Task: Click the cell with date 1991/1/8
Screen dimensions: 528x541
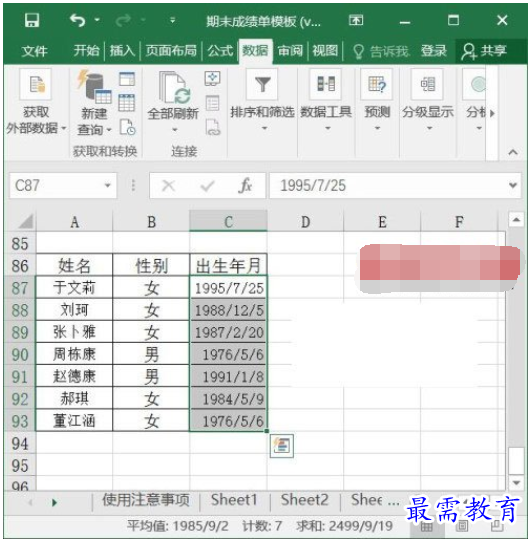Action: coord(228,376)
